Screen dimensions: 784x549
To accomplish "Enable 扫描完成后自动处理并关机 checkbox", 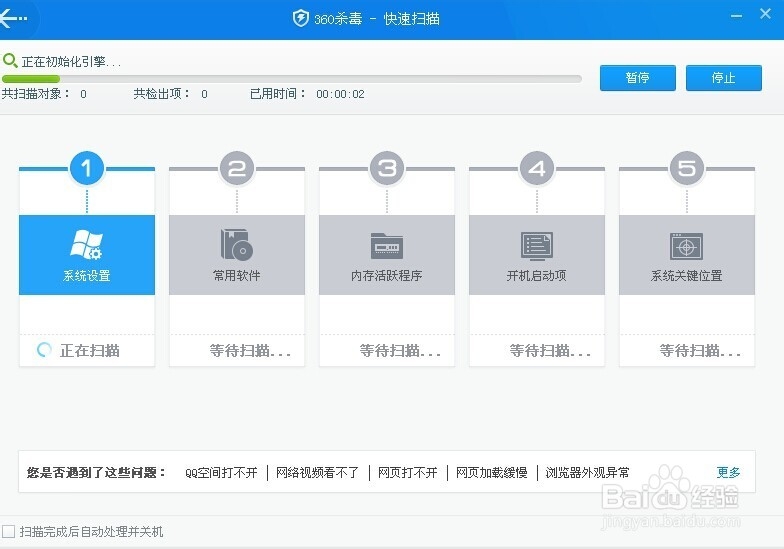I will 8,531.
